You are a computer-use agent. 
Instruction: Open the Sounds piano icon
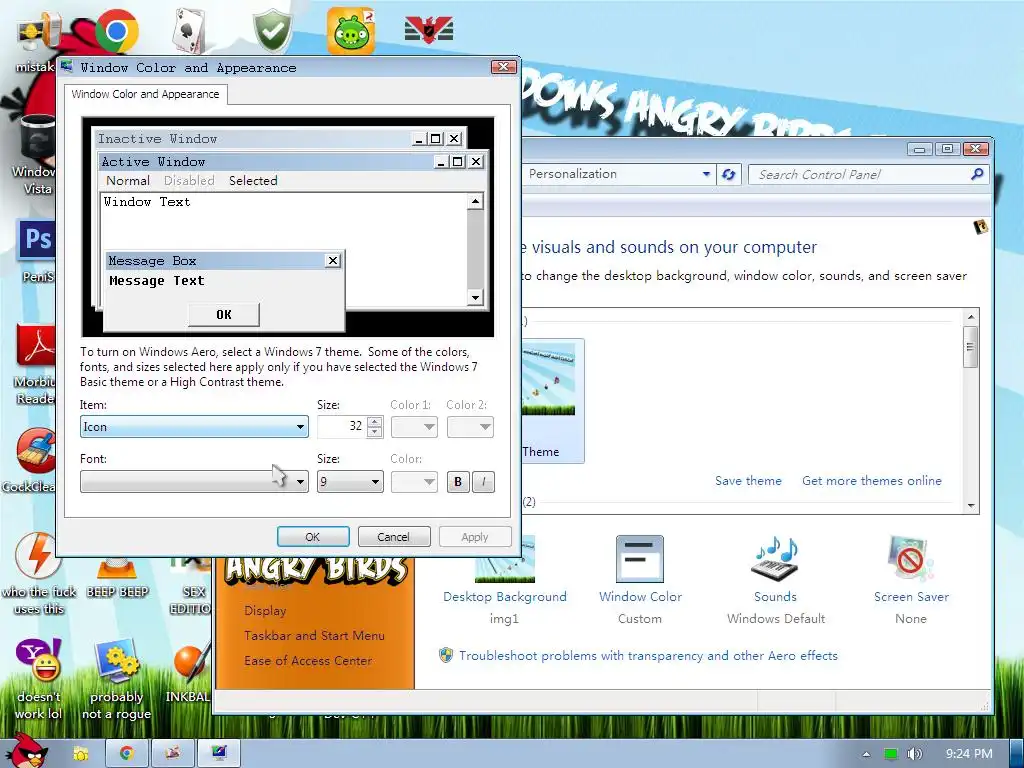tap(775, 559)
